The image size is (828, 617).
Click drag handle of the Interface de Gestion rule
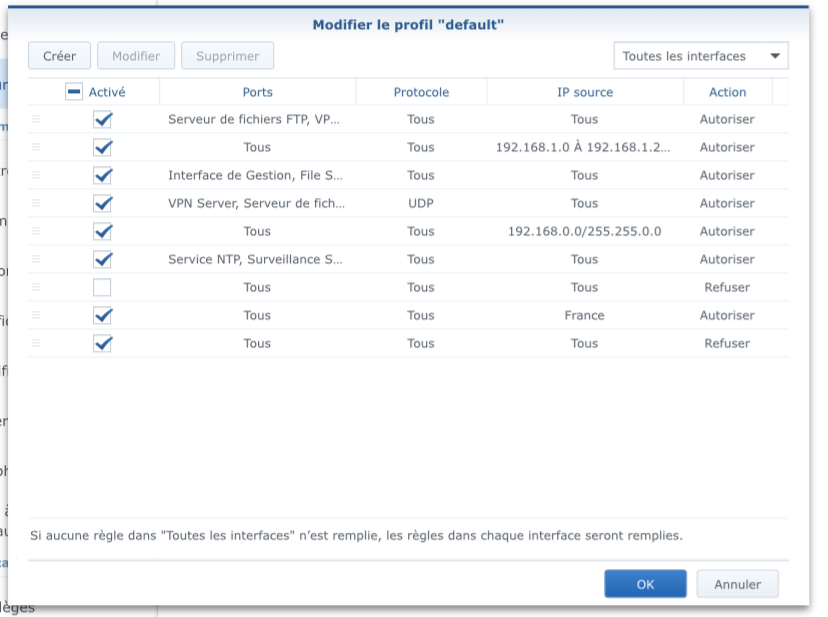click(36, 175)
